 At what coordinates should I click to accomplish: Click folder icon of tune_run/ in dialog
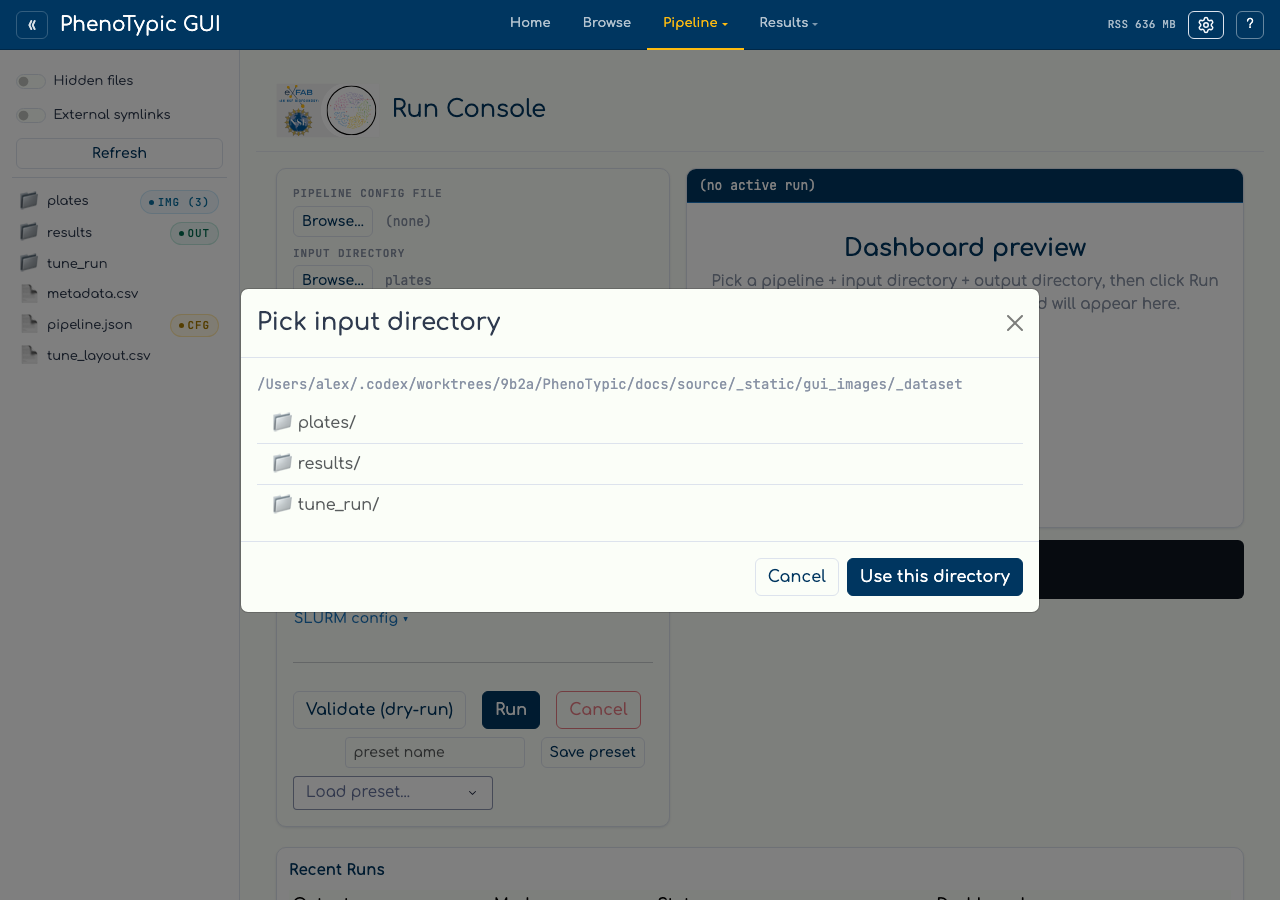(x=282, y=504)
